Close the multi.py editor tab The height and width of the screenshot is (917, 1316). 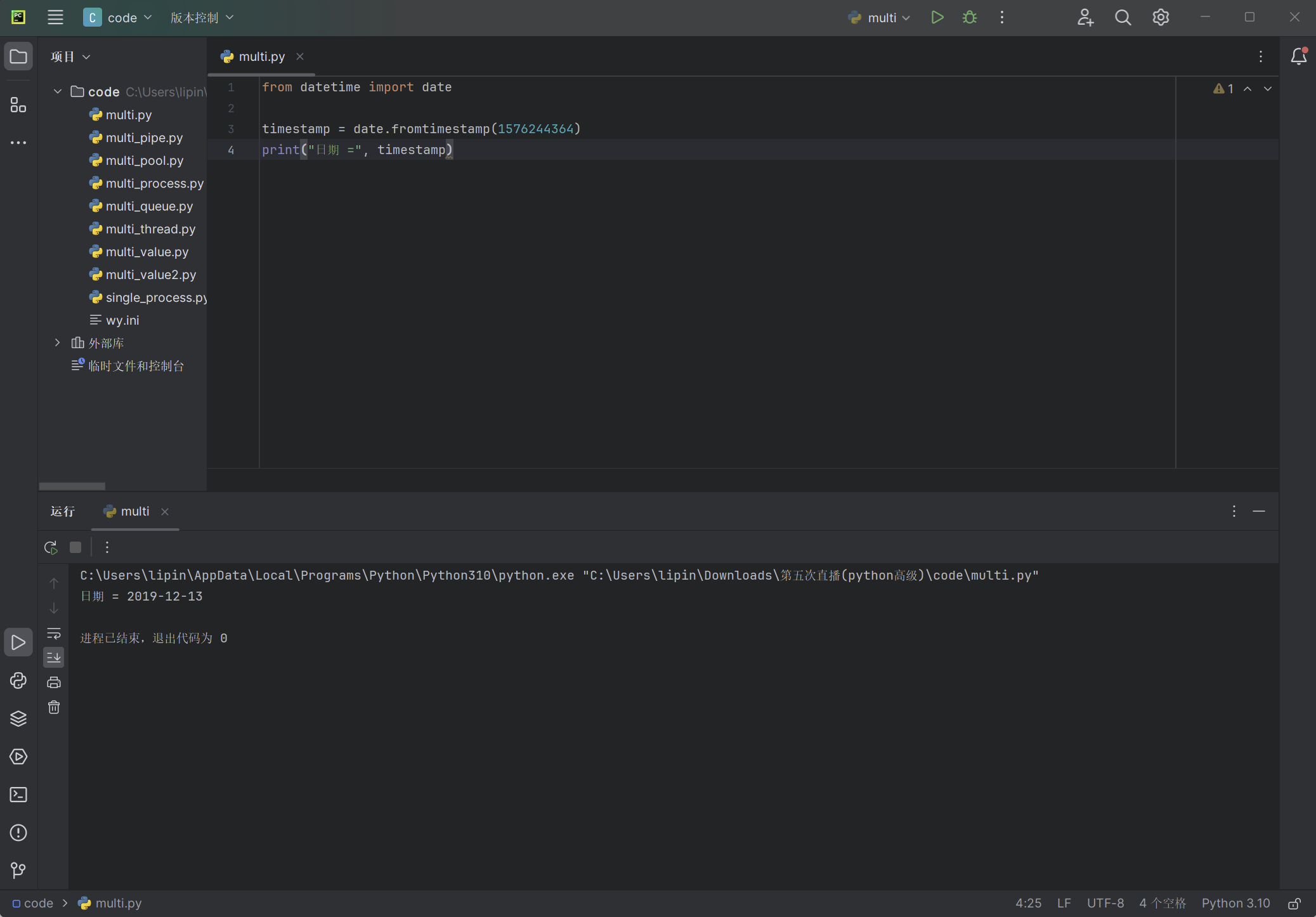tap(300, 56)
